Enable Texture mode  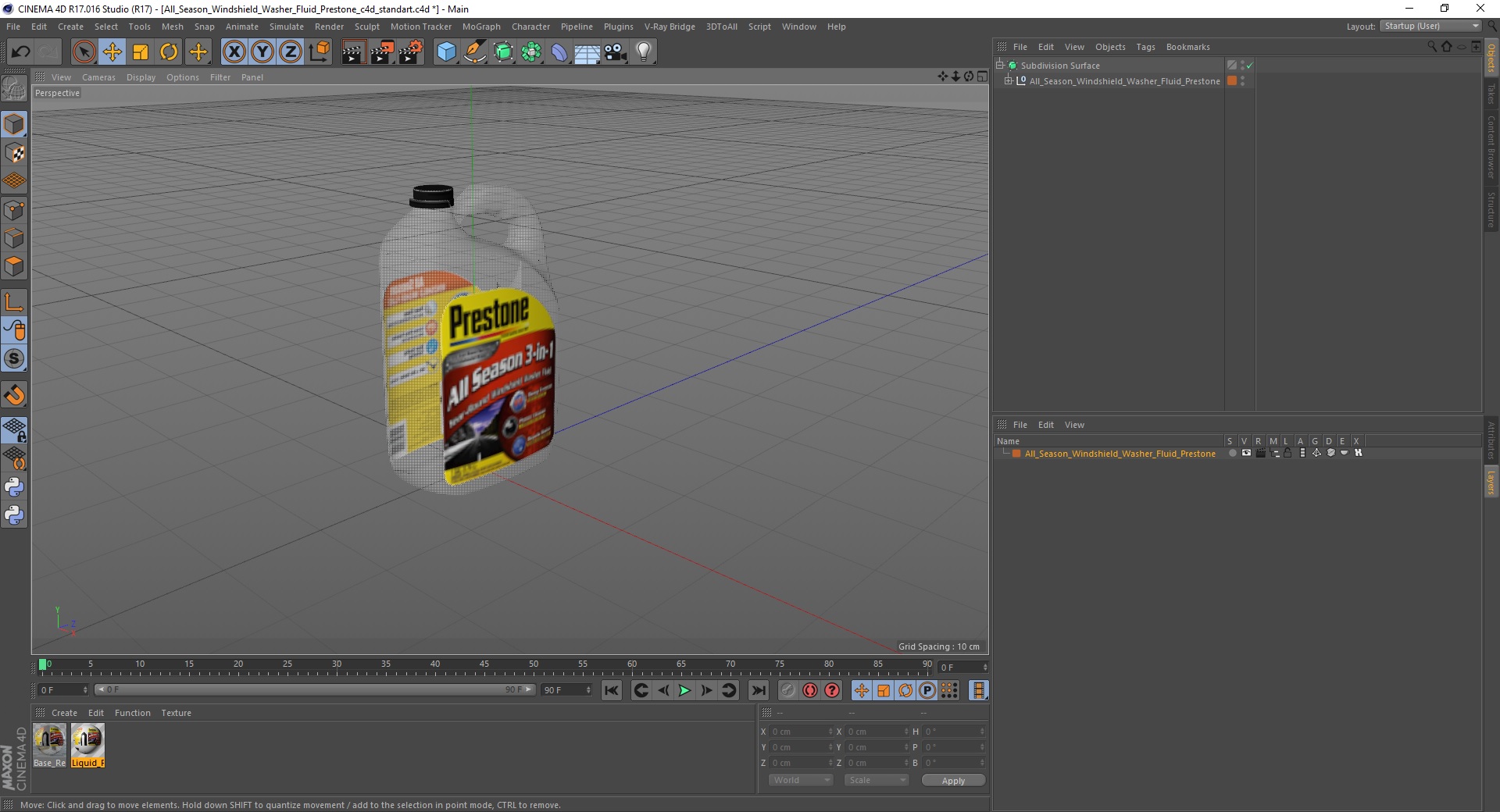(x=15, y=153)
